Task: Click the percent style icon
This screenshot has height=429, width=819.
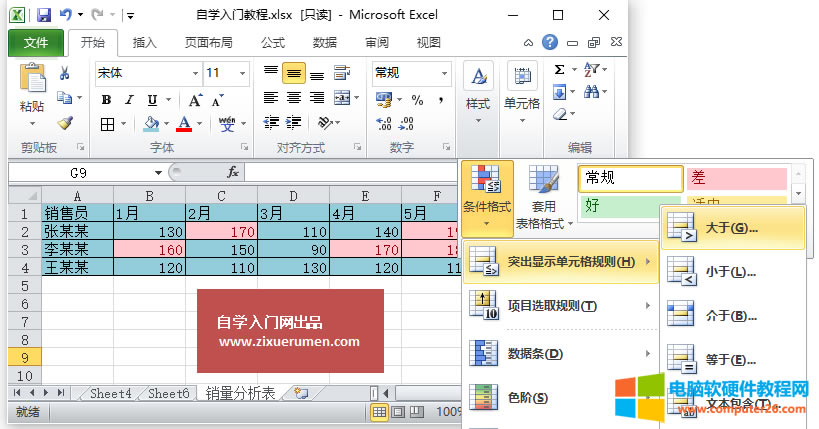Action: tap(417, 99)
